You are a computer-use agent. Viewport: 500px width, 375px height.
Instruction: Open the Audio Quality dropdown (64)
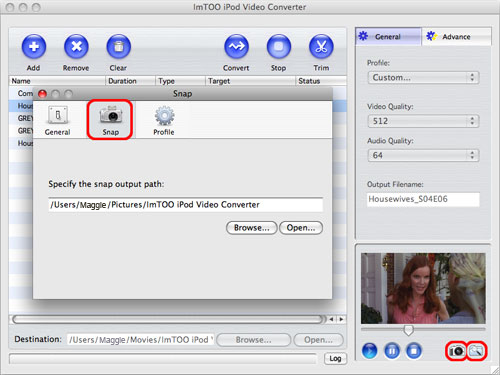point(423,155)
